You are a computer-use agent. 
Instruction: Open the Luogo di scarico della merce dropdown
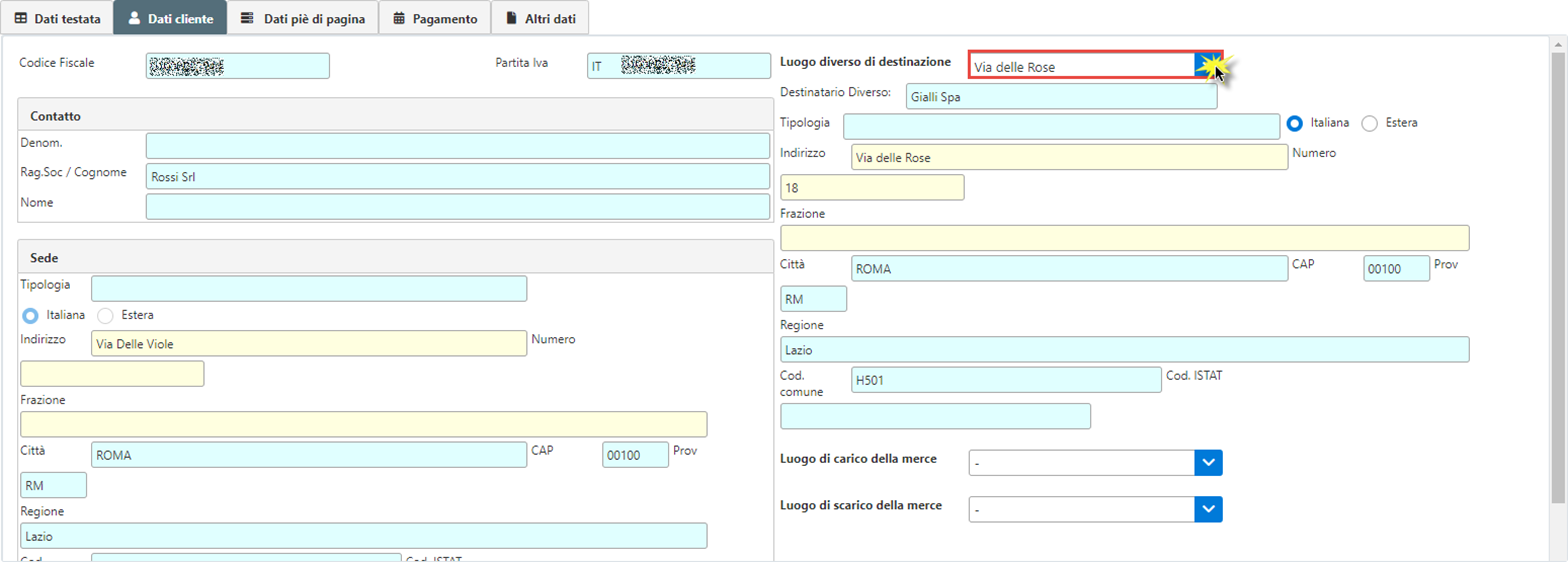[1209, 509]
